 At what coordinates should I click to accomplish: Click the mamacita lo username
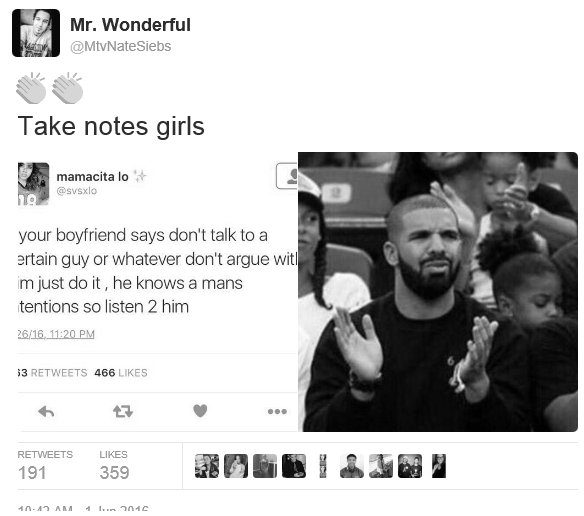[92, 177]
